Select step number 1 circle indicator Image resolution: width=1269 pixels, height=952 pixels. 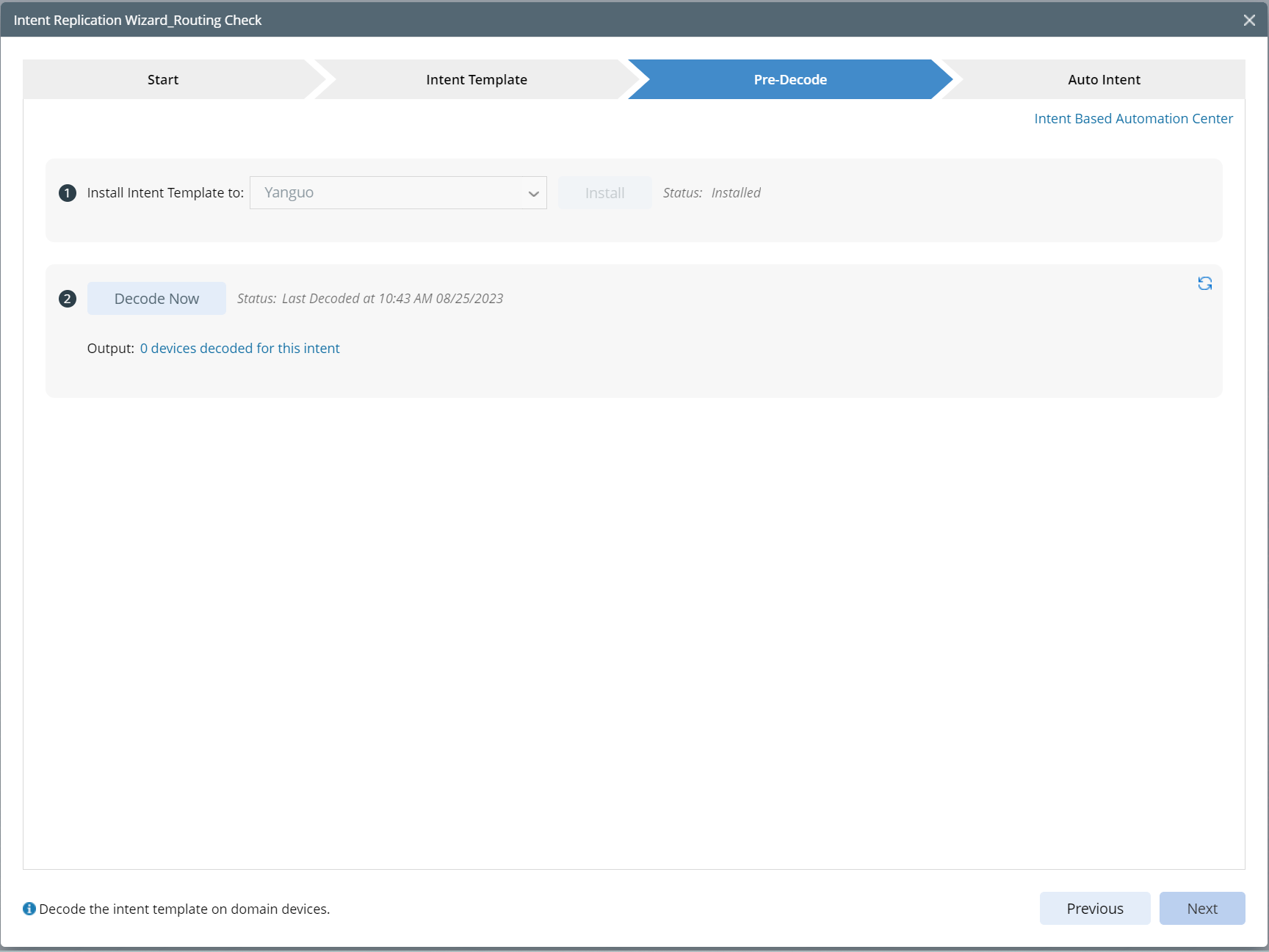67,193
